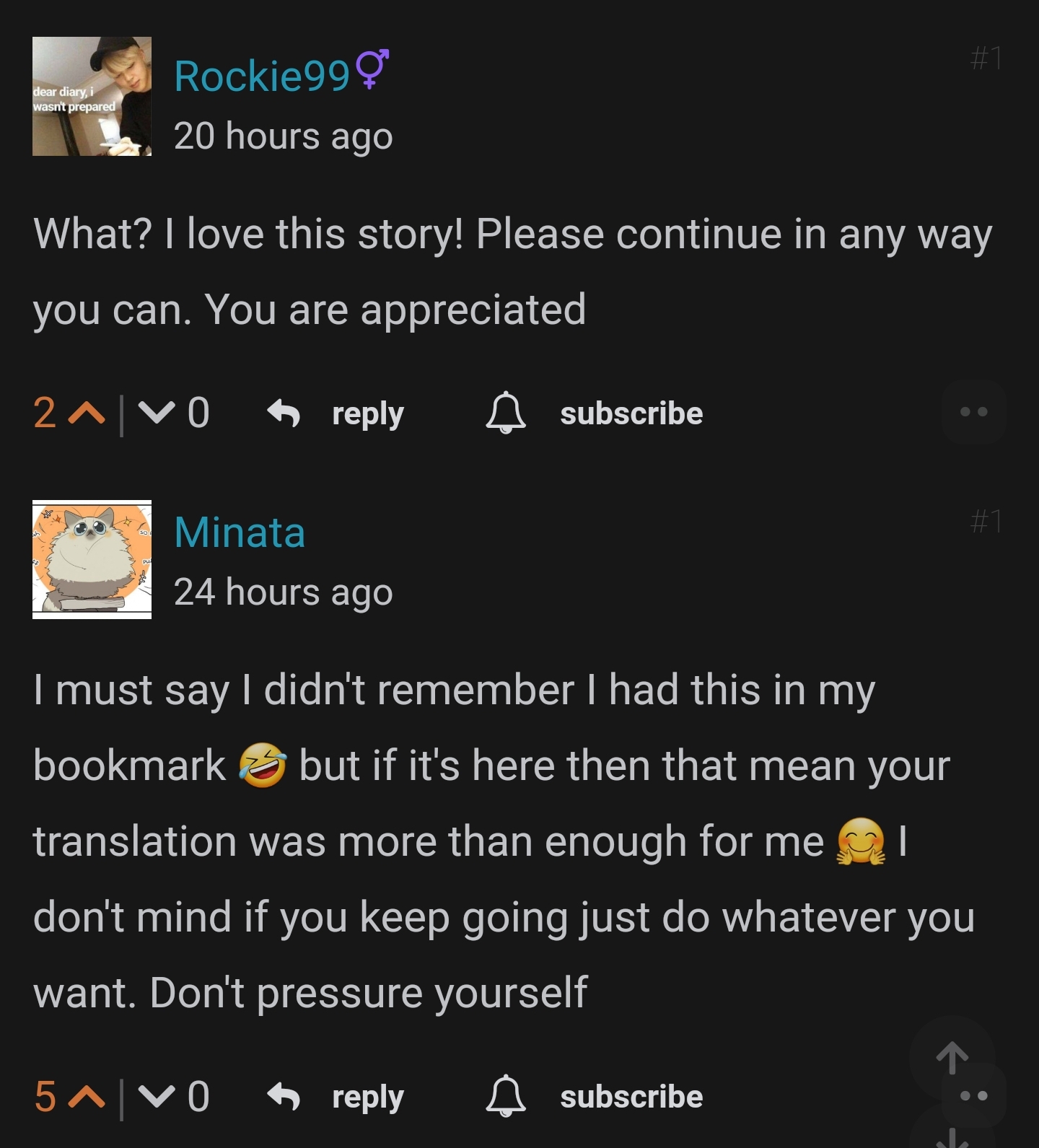Open Rockie99's profile via username
Image resolution: width=1039 pixels, height=1148 pixels.
pyautogui.click(x=262, y=76)
